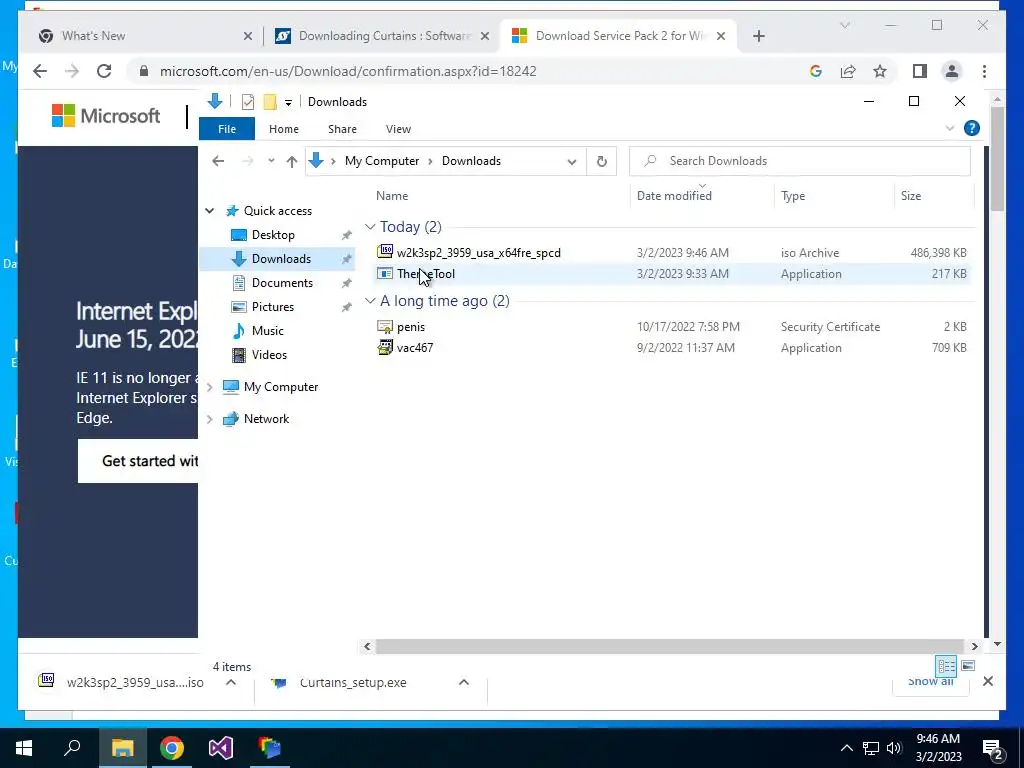
Task: Select Desktop in Quick access
Action: pyautogui.click(x=273, y=235)
